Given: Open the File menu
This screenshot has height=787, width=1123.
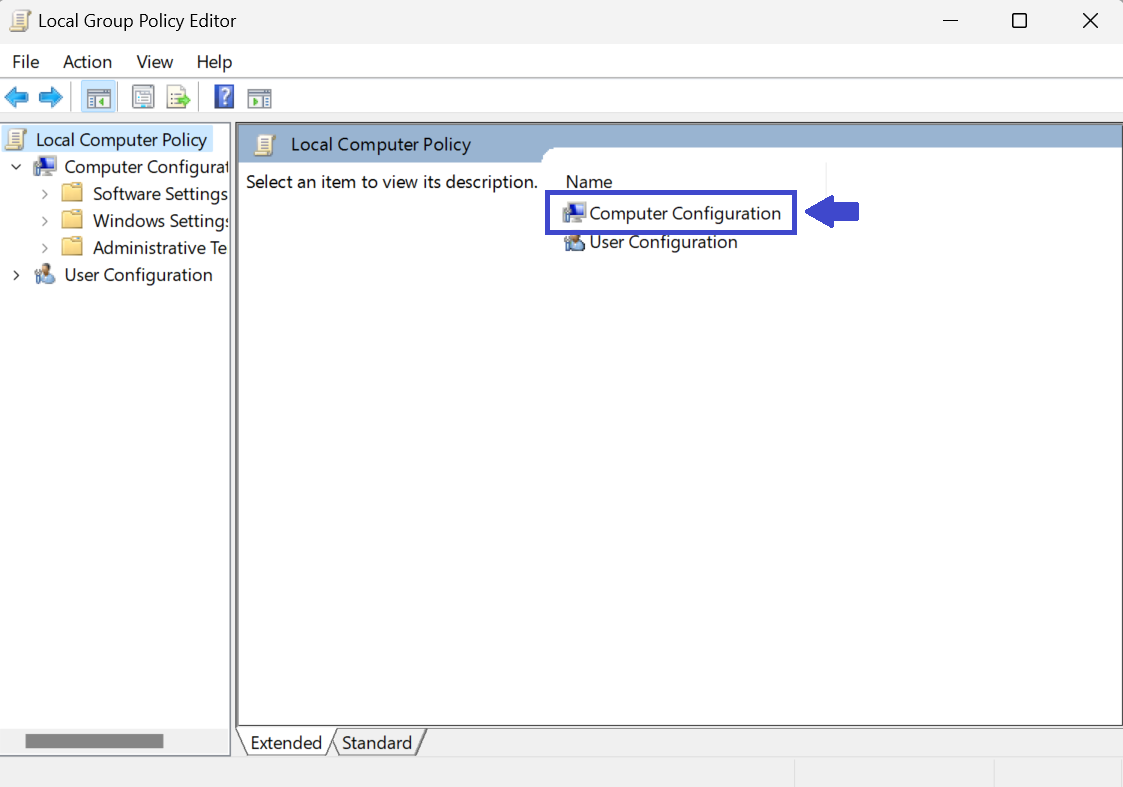Looking at the screenshot, I should (x=26, y=62).
